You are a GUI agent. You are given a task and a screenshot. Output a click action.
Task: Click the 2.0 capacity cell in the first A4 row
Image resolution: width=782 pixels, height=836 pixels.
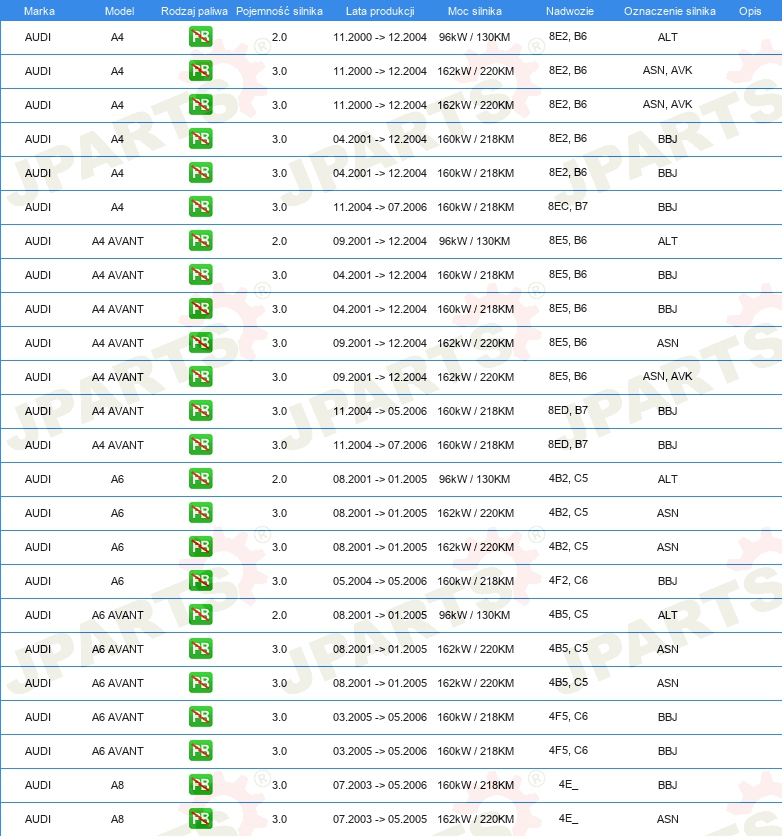(x=279, y=37)
